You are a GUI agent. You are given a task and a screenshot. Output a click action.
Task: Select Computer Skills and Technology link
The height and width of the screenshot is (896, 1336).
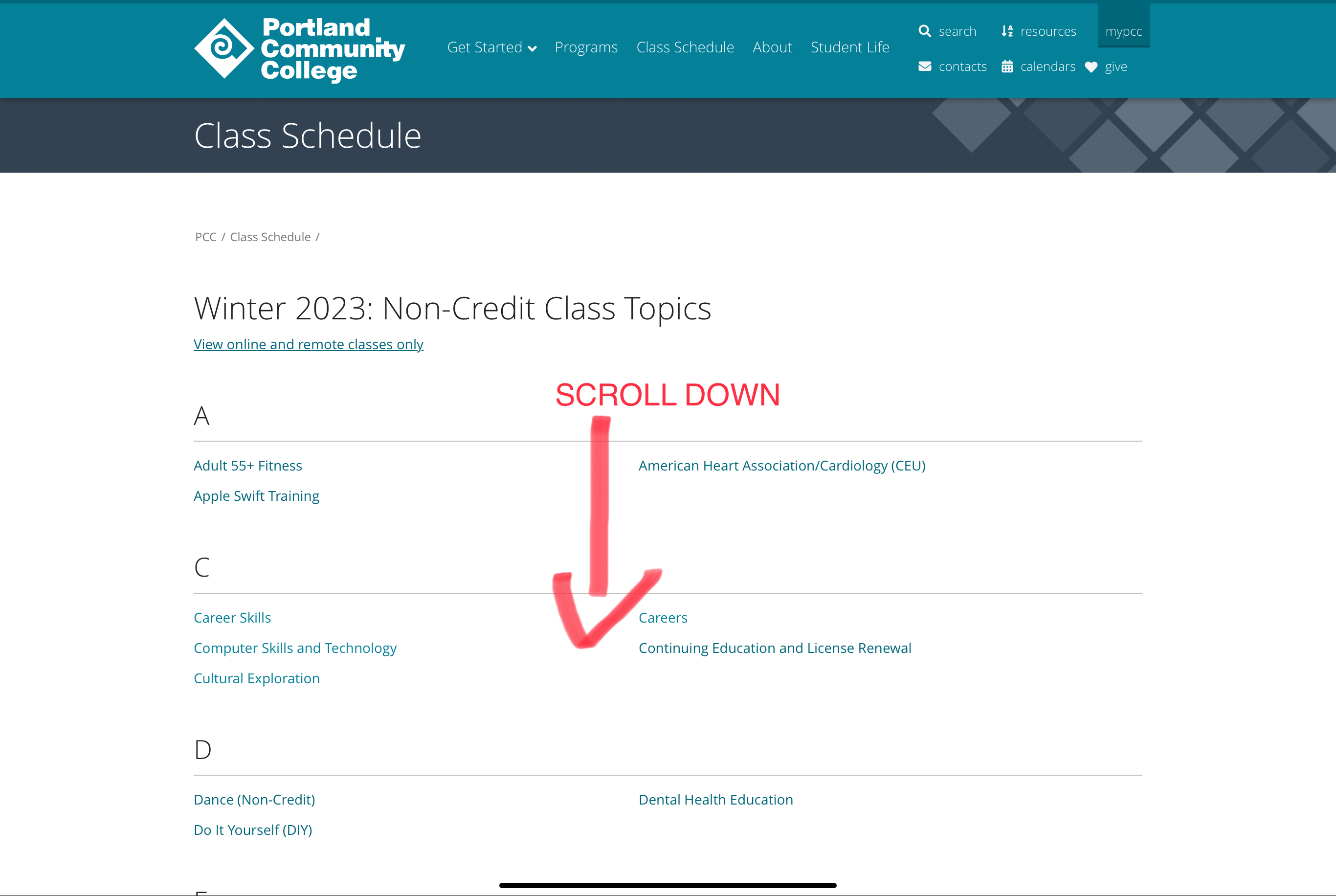pyautogui.click(x=295, y=648)
